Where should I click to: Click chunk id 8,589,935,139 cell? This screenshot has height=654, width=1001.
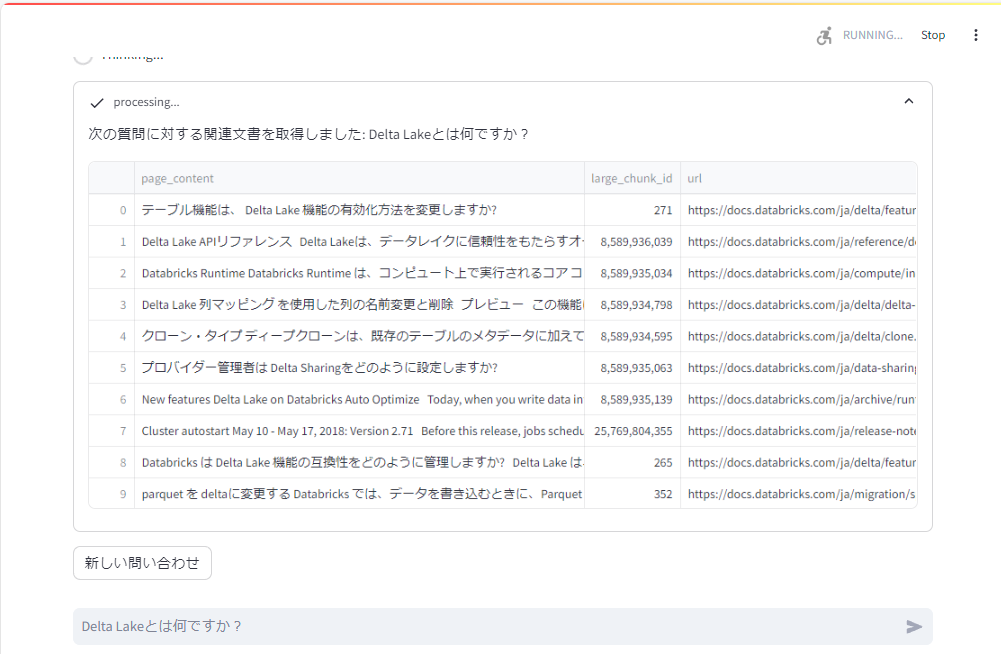click(x=632, y=399)
